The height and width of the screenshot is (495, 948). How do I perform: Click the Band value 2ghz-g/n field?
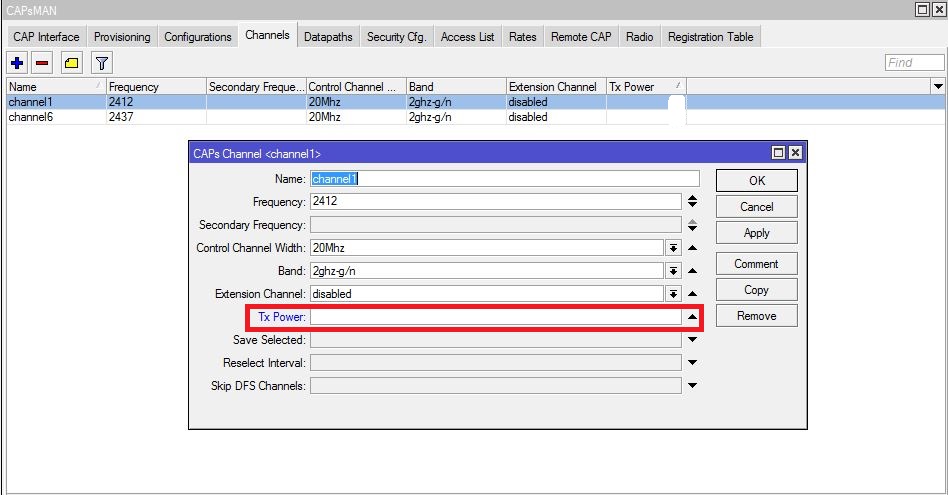487,271
